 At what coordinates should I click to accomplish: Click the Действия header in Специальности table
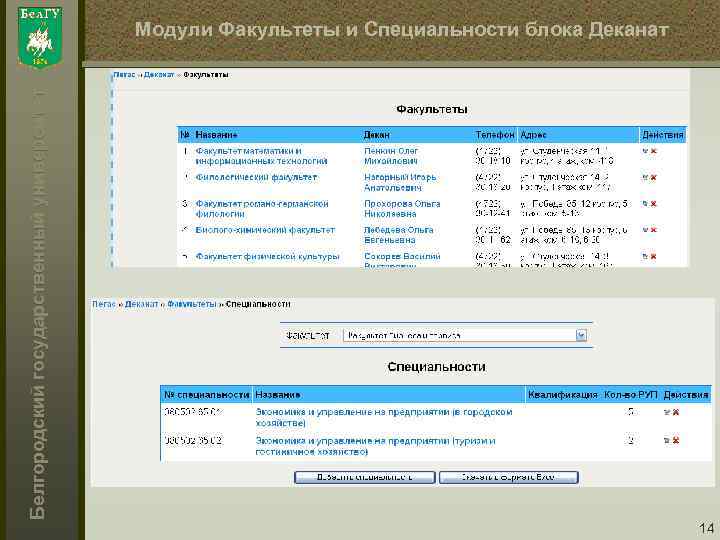point(686,395)
